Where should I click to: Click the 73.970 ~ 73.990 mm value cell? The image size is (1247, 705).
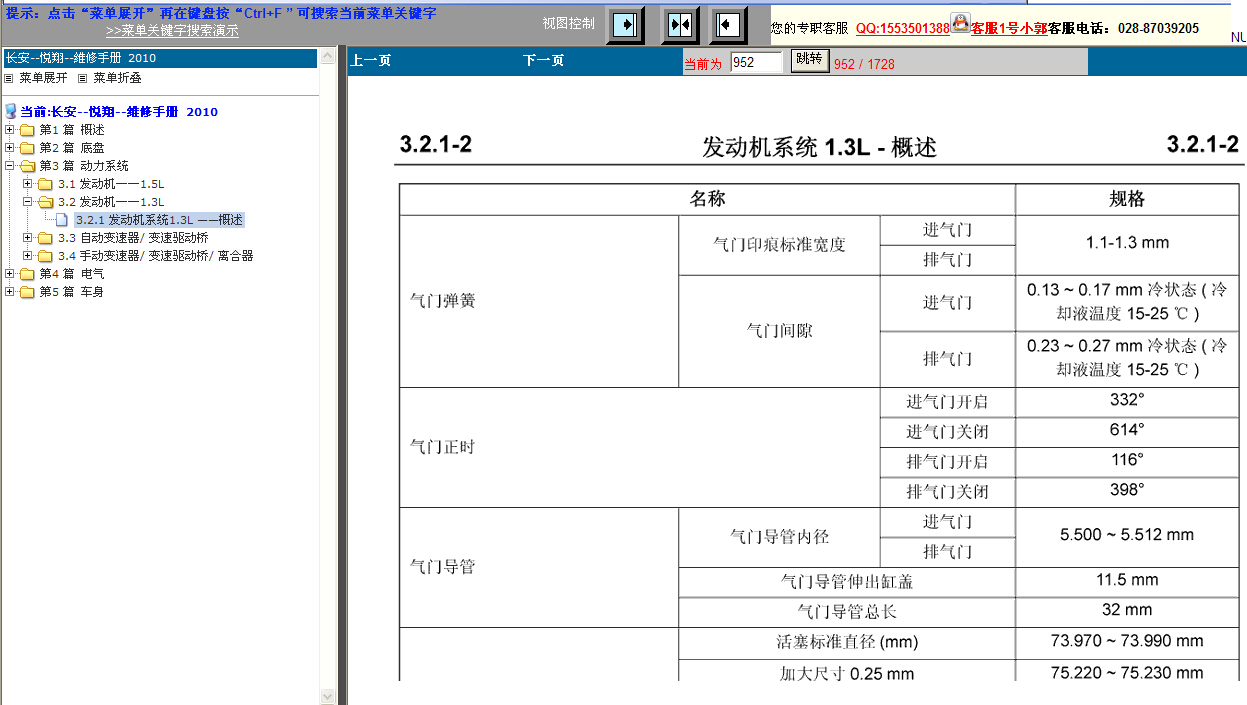click(x=1127, y=641)
